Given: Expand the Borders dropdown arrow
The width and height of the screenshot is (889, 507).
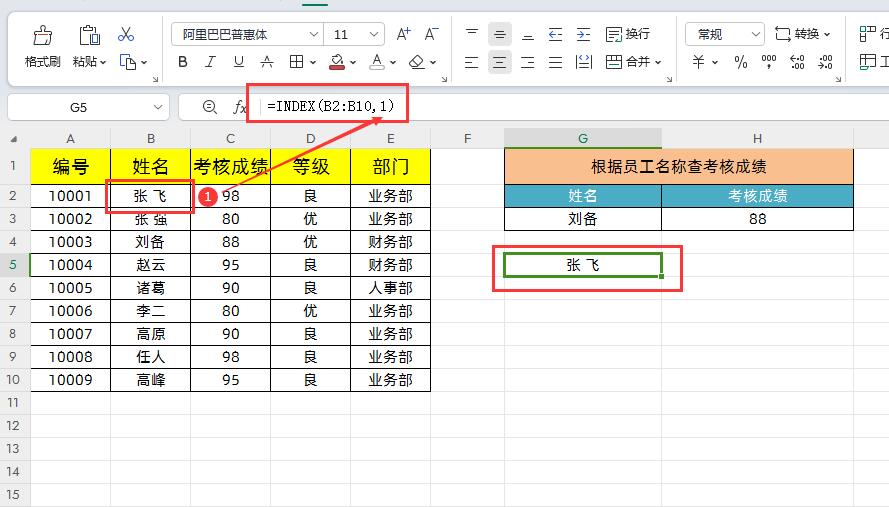Looking at the screenshot, I should coord(312,62).
